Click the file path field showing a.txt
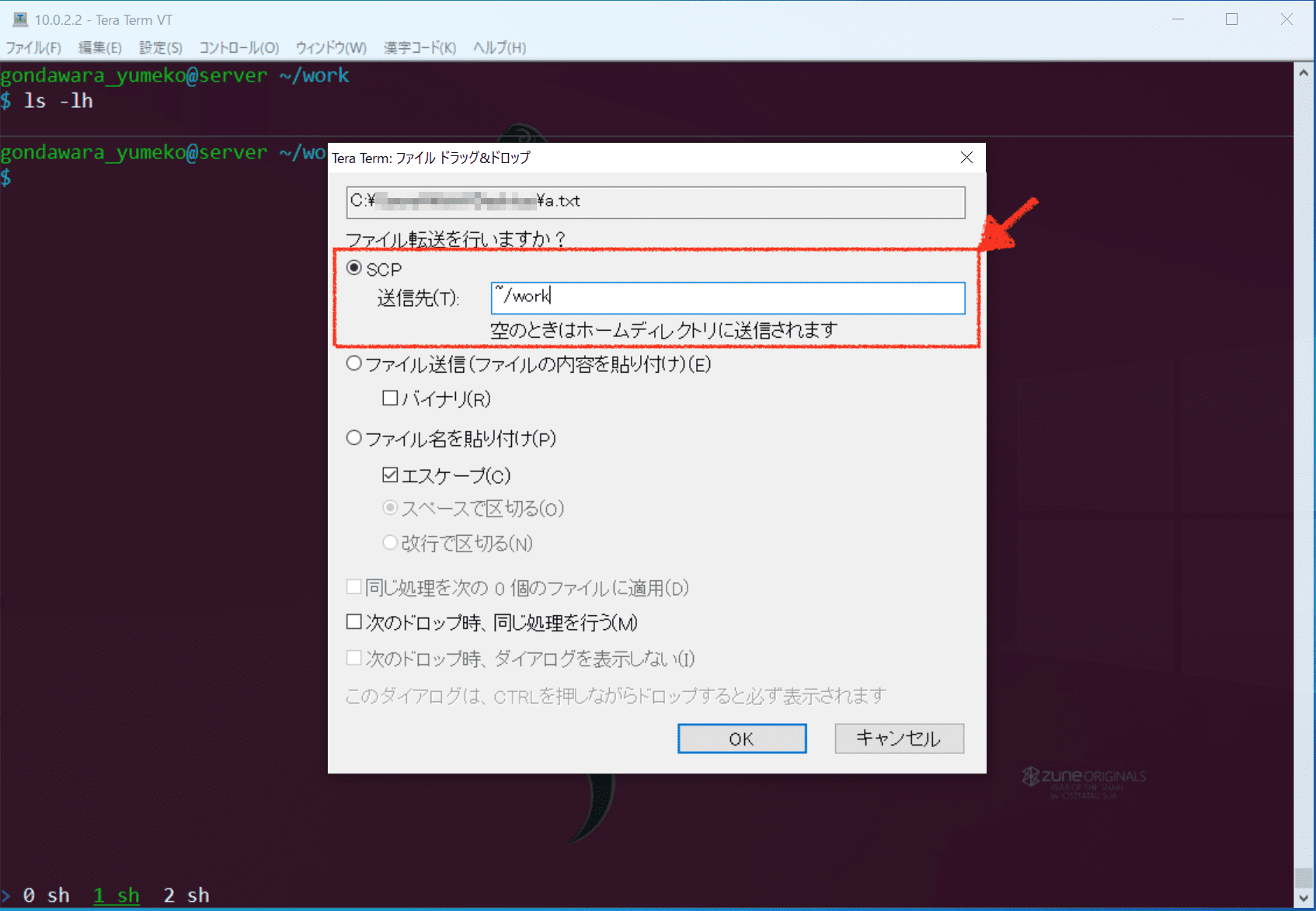The width and height of the screenshot is (1316, 911). coord(656,202)
